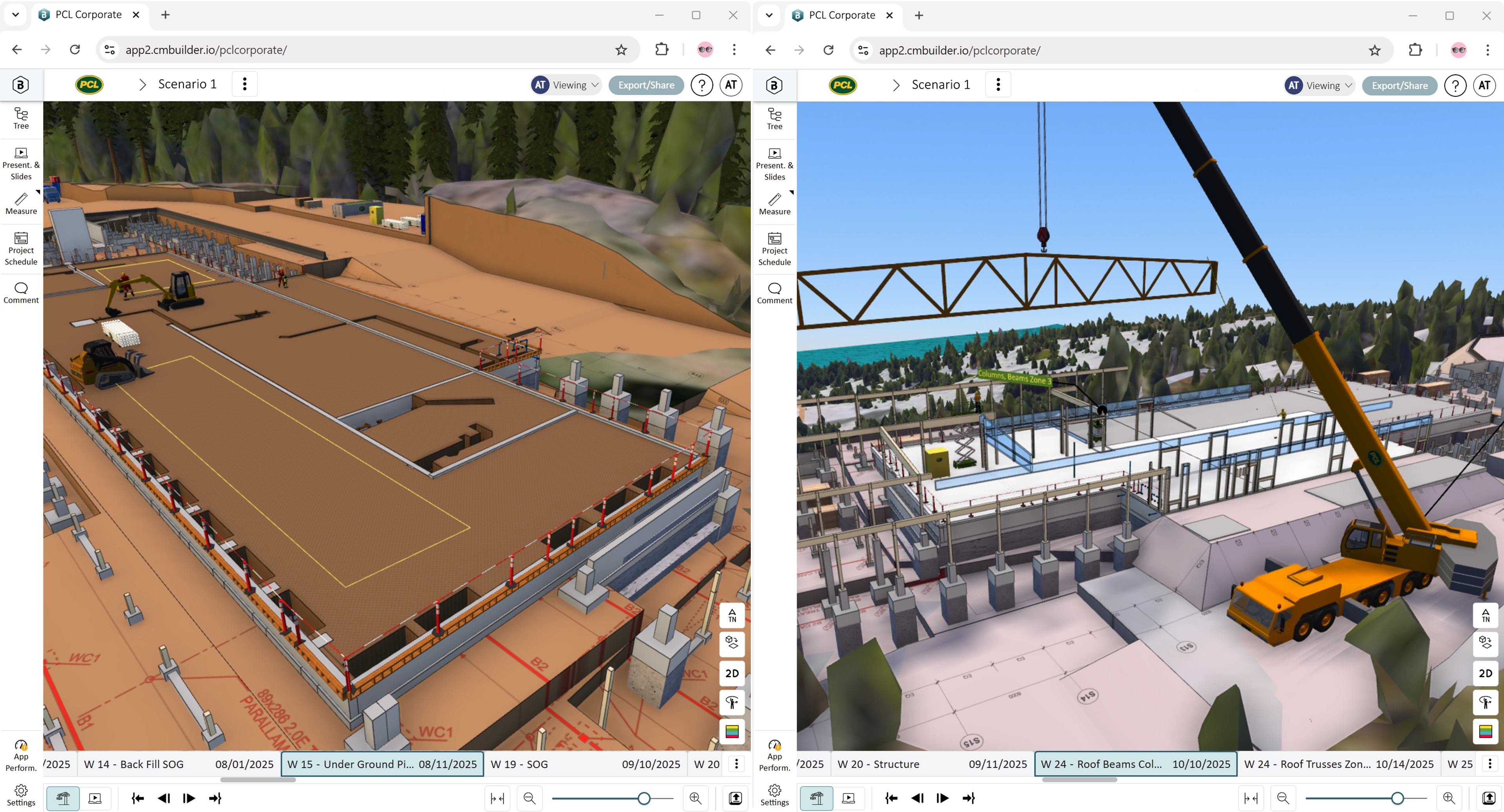Open the browser tab search chevron
Screen dimensions: 1504x812
point(15,14)
